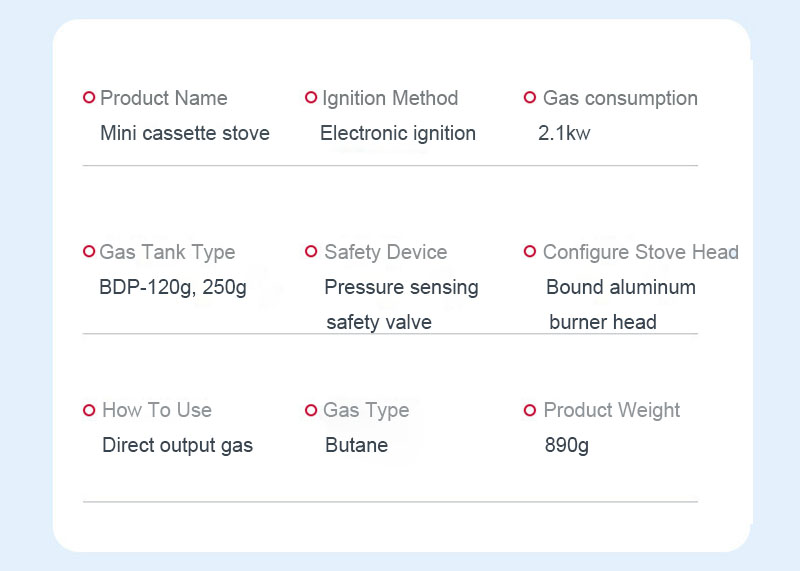Screen dimensions: 800x571
Task: Click the Configure Stove Head heading
Action: [641, 252]
